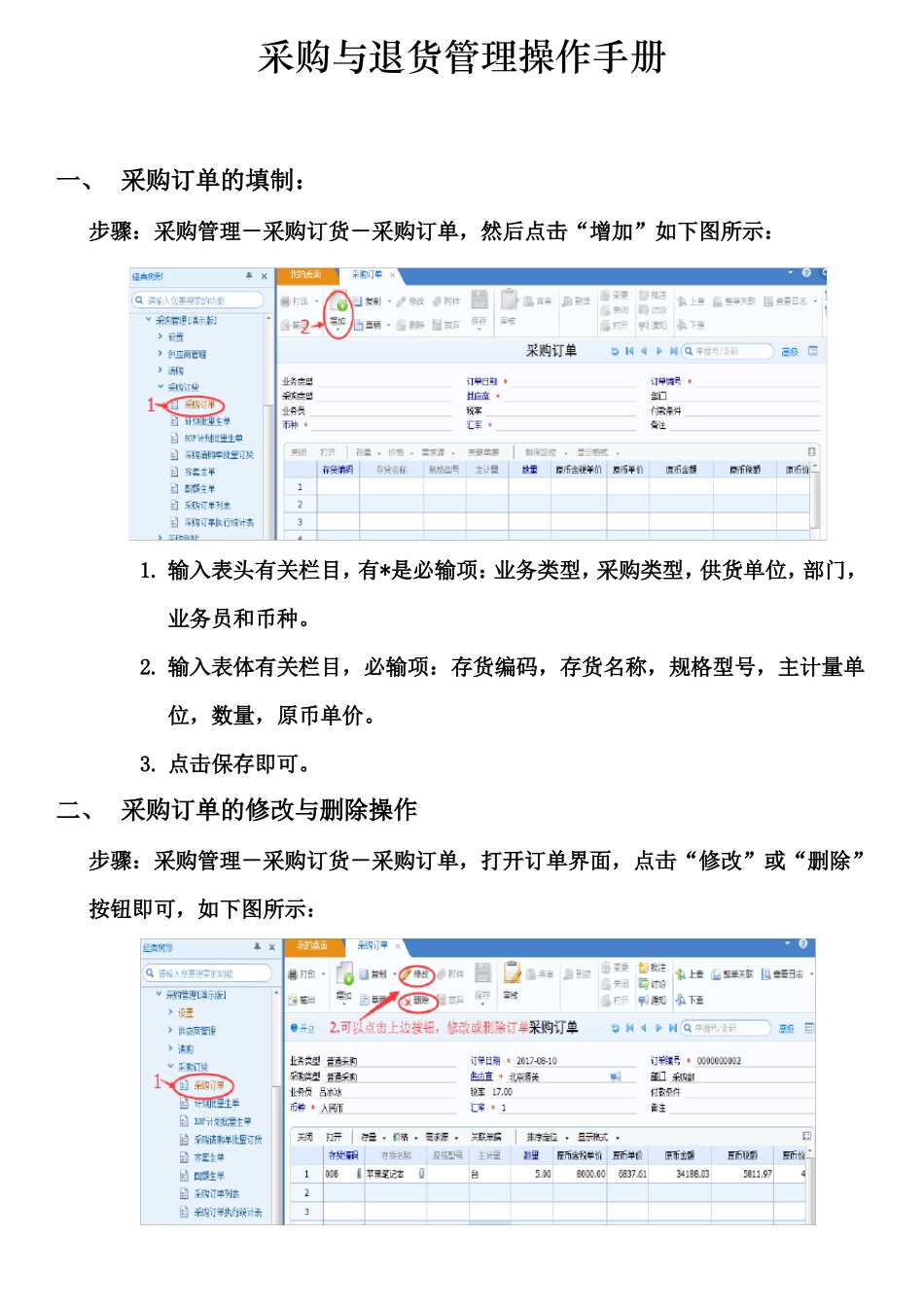Screen dimensions: 924x1307
Task: Click the 查看日志 log icon in first figure
Action: 768,301
